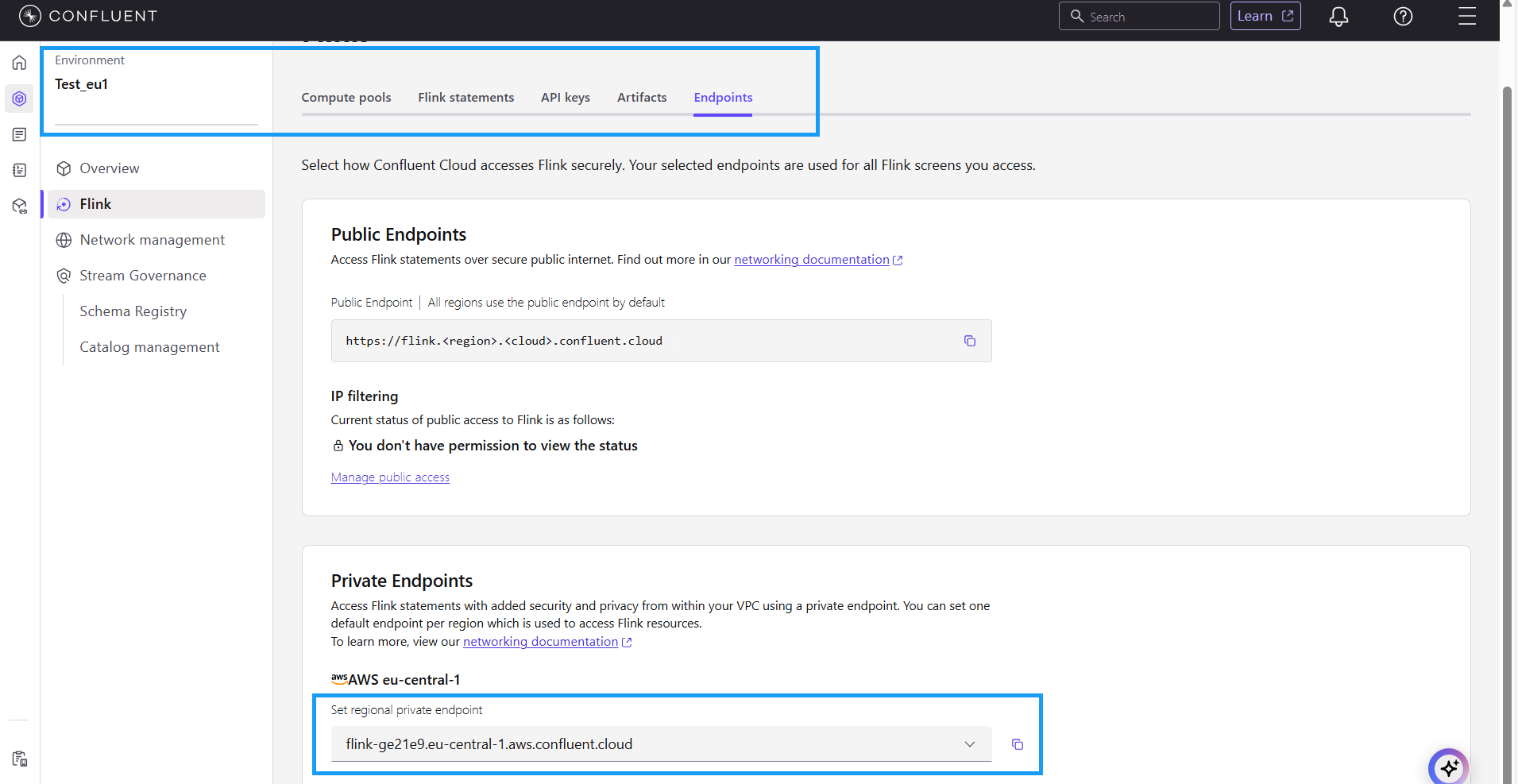
Task: Open Schema Registry in sidebar
Action: (x=133, y=311)
